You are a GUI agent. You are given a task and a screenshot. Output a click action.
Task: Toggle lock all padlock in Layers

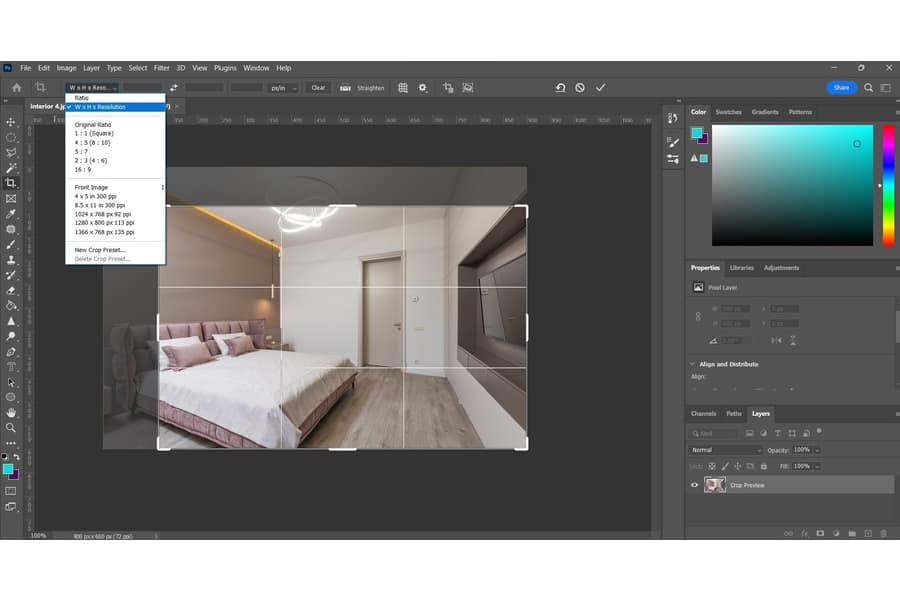point(764,466)
